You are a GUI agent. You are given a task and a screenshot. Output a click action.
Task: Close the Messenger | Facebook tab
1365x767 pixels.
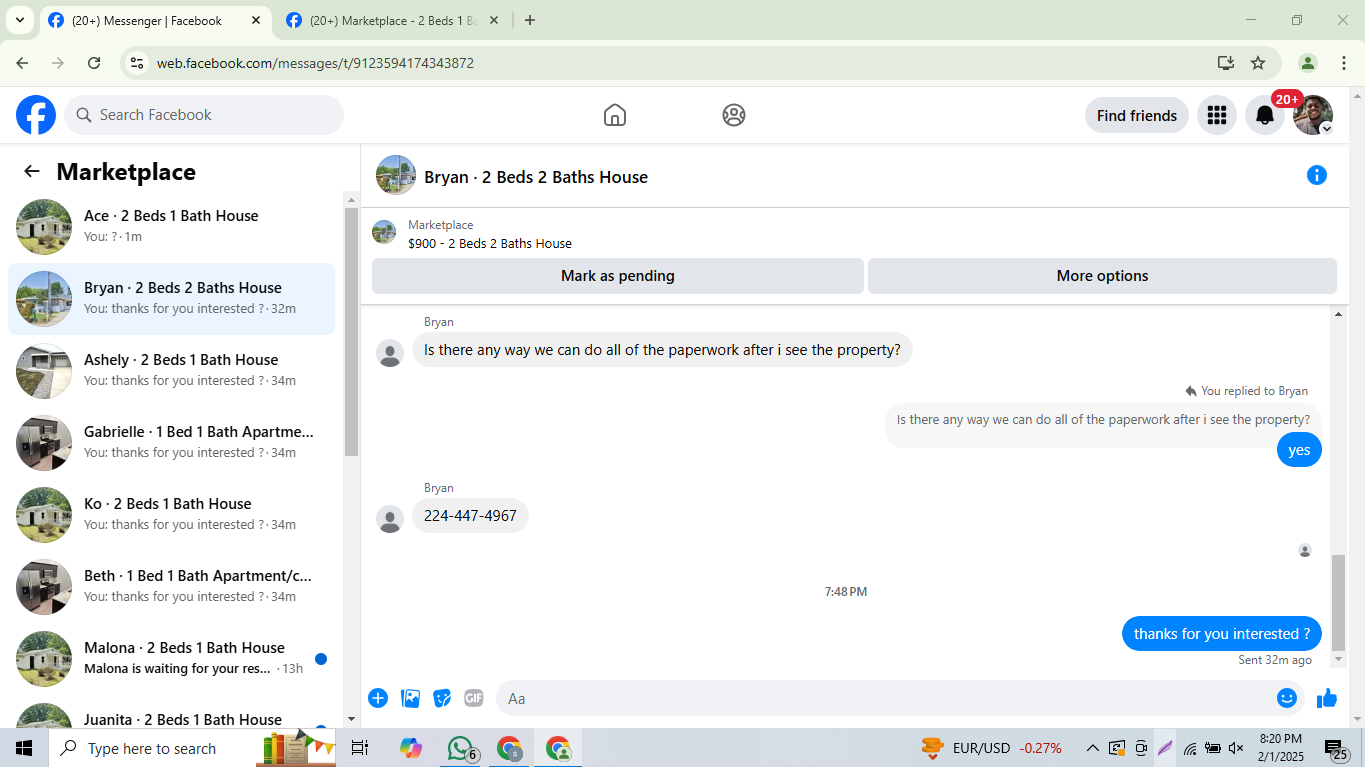[255, 20]
